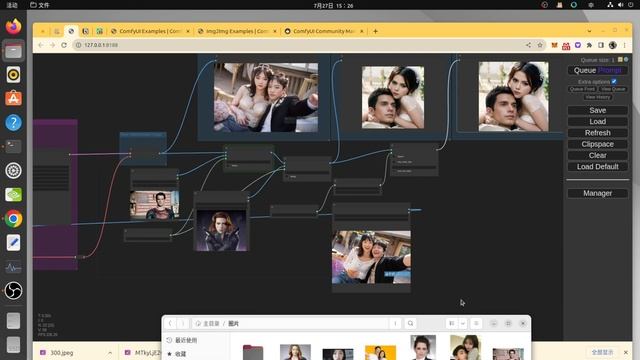Open the Chrome profile avatar
The image size is (640, 360).
613,45
